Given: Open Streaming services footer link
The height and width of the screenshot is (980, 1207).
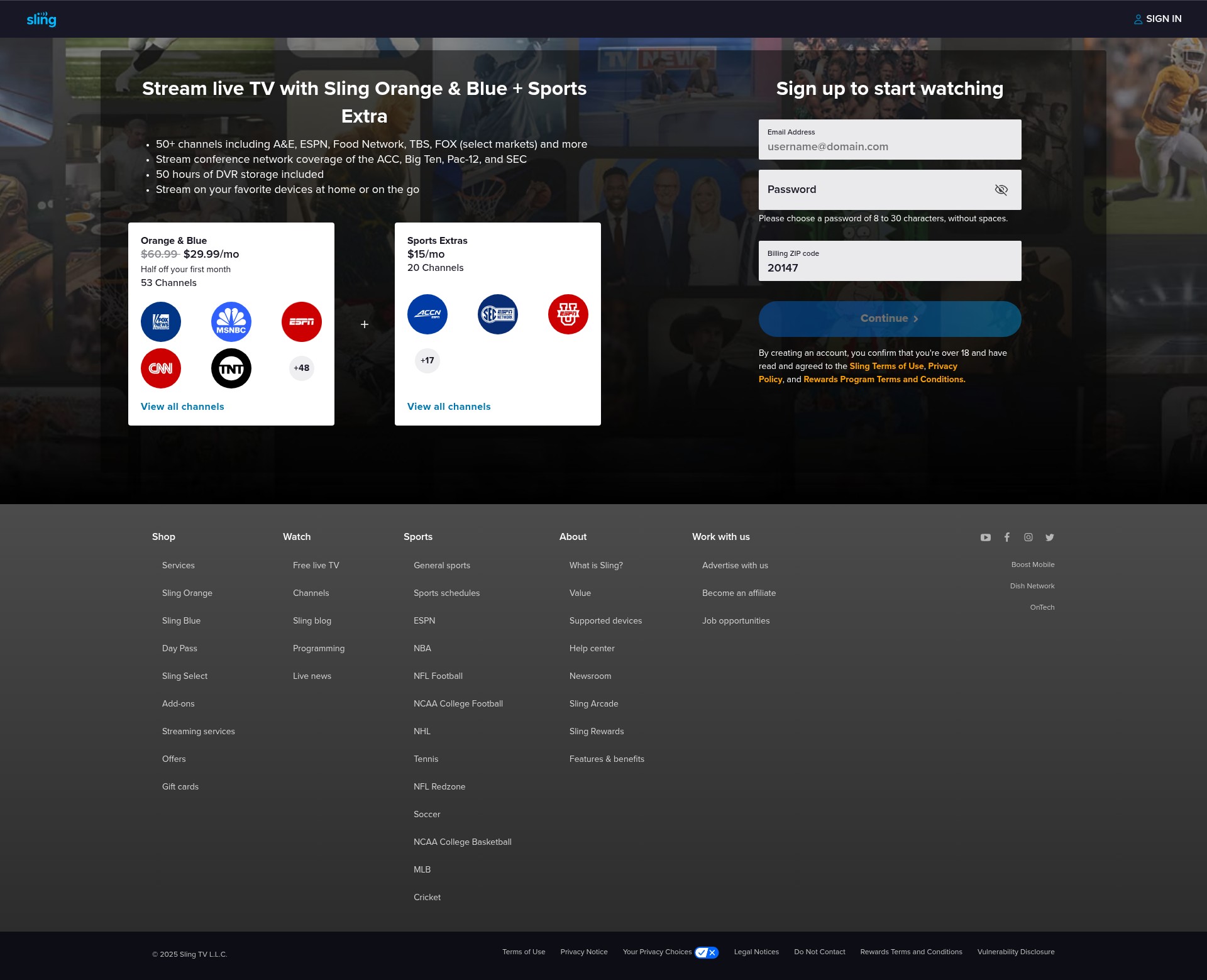Looking at the screenshot, I should [199, 731].
